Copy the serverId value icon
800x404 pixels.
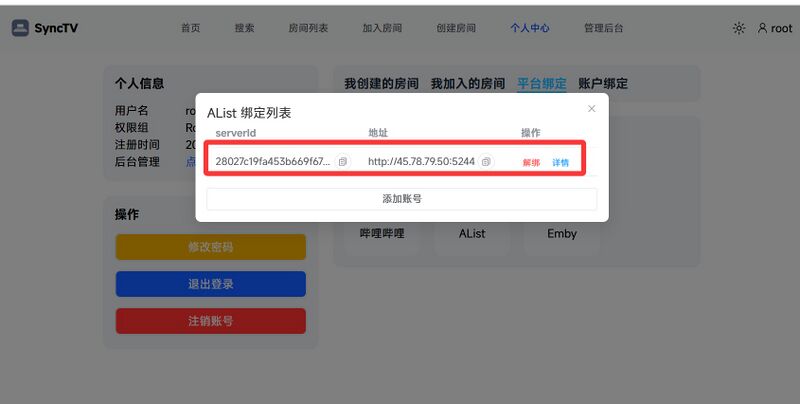pyautogui.click(x=343, y=162)
